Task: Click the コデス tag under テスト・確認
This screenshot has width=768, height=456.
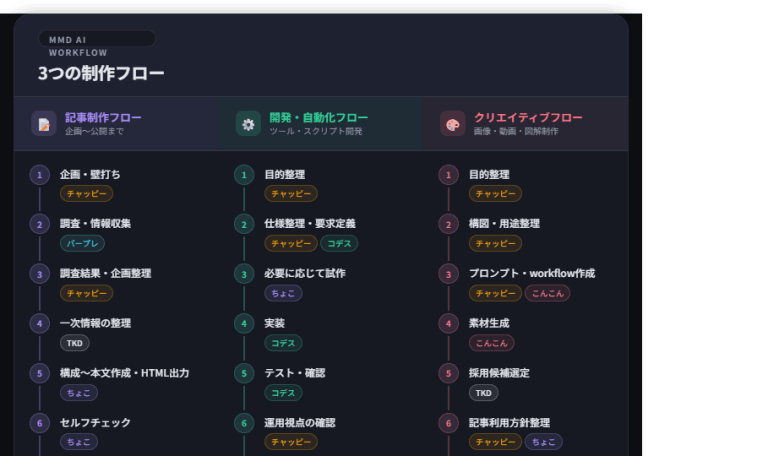Action: pos(283,393)
